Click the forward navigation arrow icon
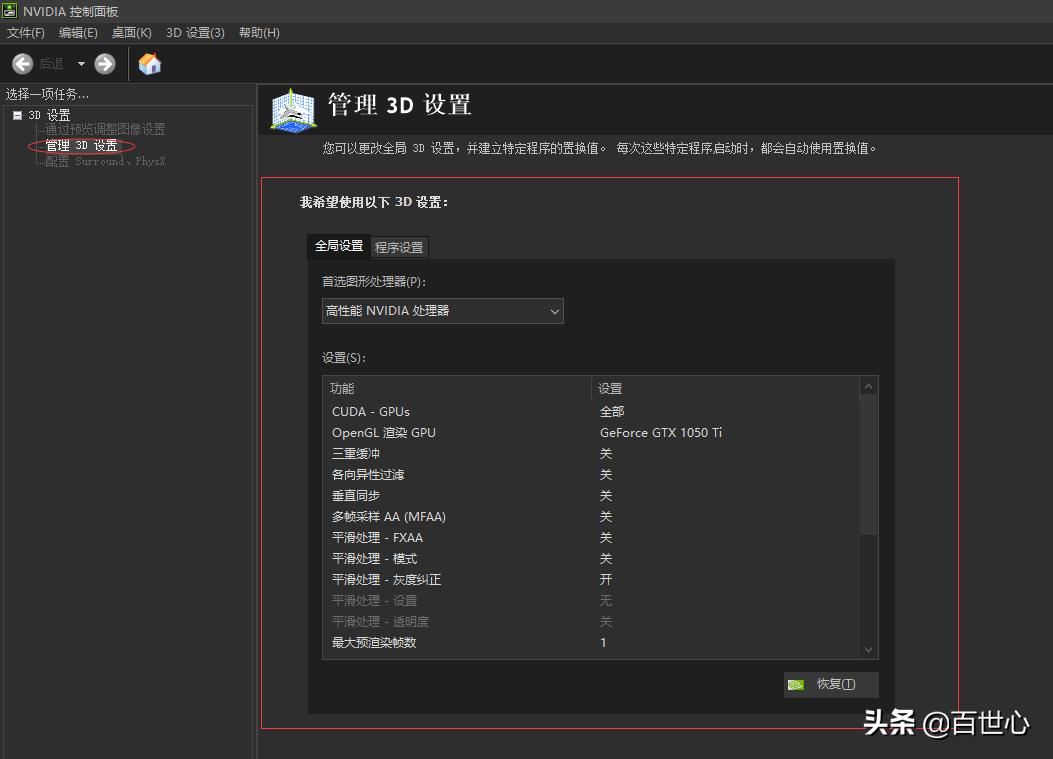 coord(104,63)
